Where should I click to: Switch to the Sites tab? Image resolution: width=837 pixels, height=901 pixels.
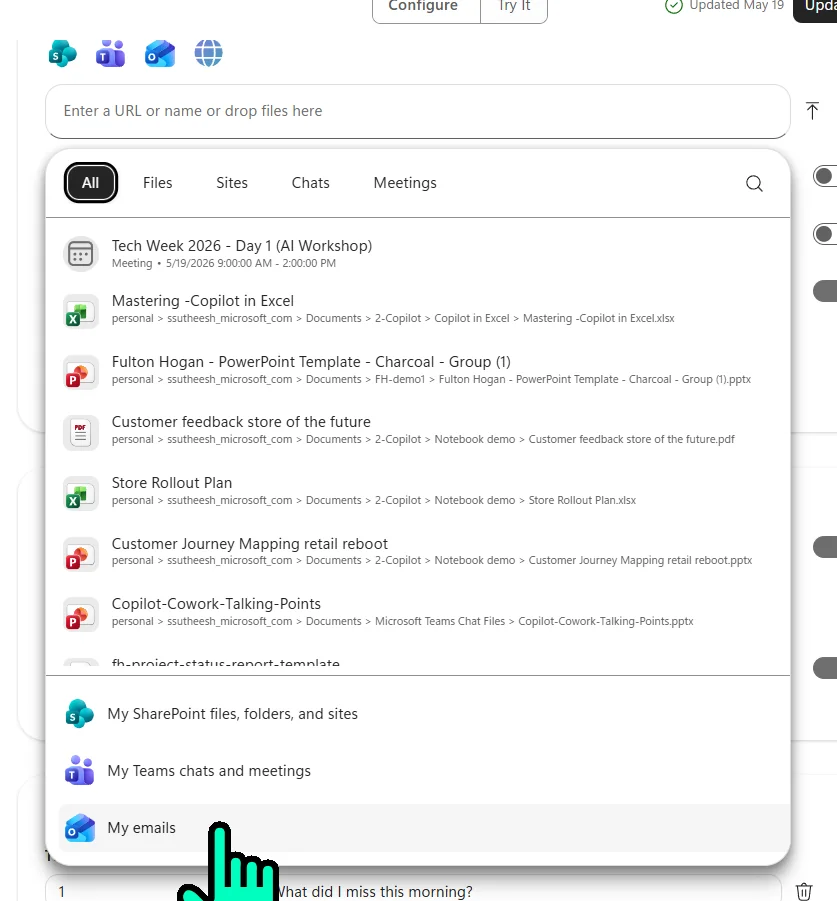232,183
